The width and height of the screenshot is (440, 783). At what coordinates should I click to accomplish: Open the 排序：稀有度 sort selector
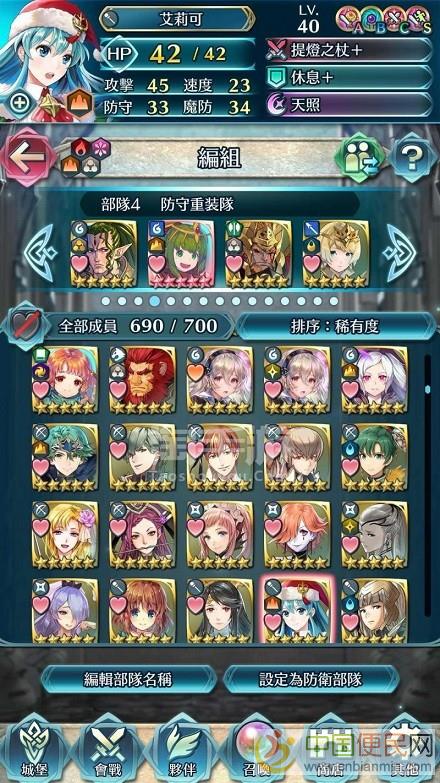tap(335, 327)
